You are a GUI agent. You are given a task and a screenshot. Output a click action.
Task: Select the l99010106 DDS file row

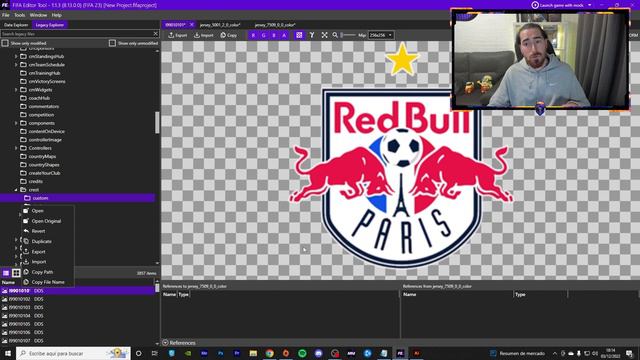[77, 332]
